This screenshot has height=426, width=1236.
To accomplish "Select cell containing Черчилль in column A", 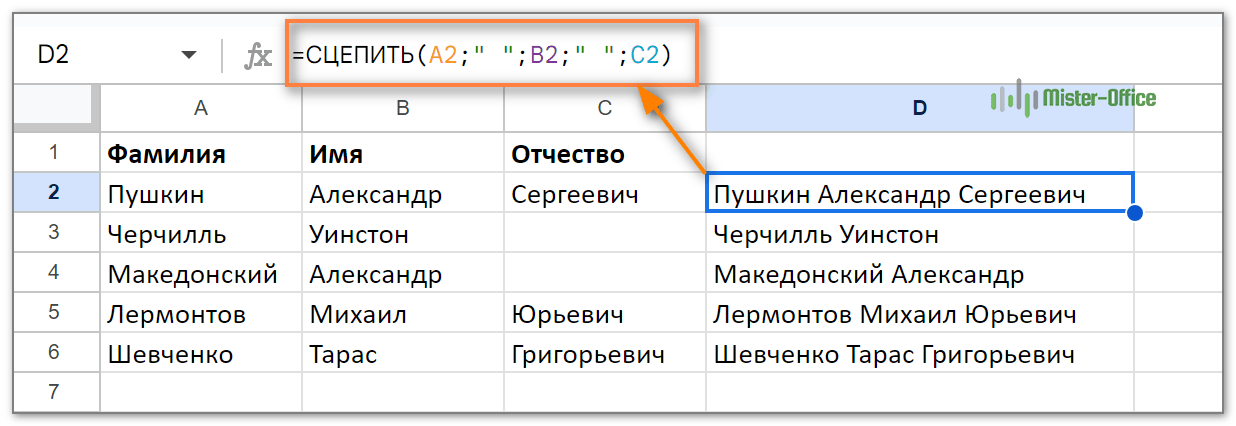I will [x=201, y=233].
